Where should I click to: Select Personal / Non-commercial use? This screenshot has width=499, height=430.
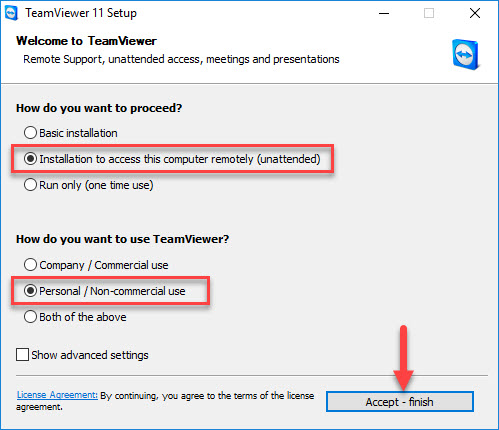(105, 291)
